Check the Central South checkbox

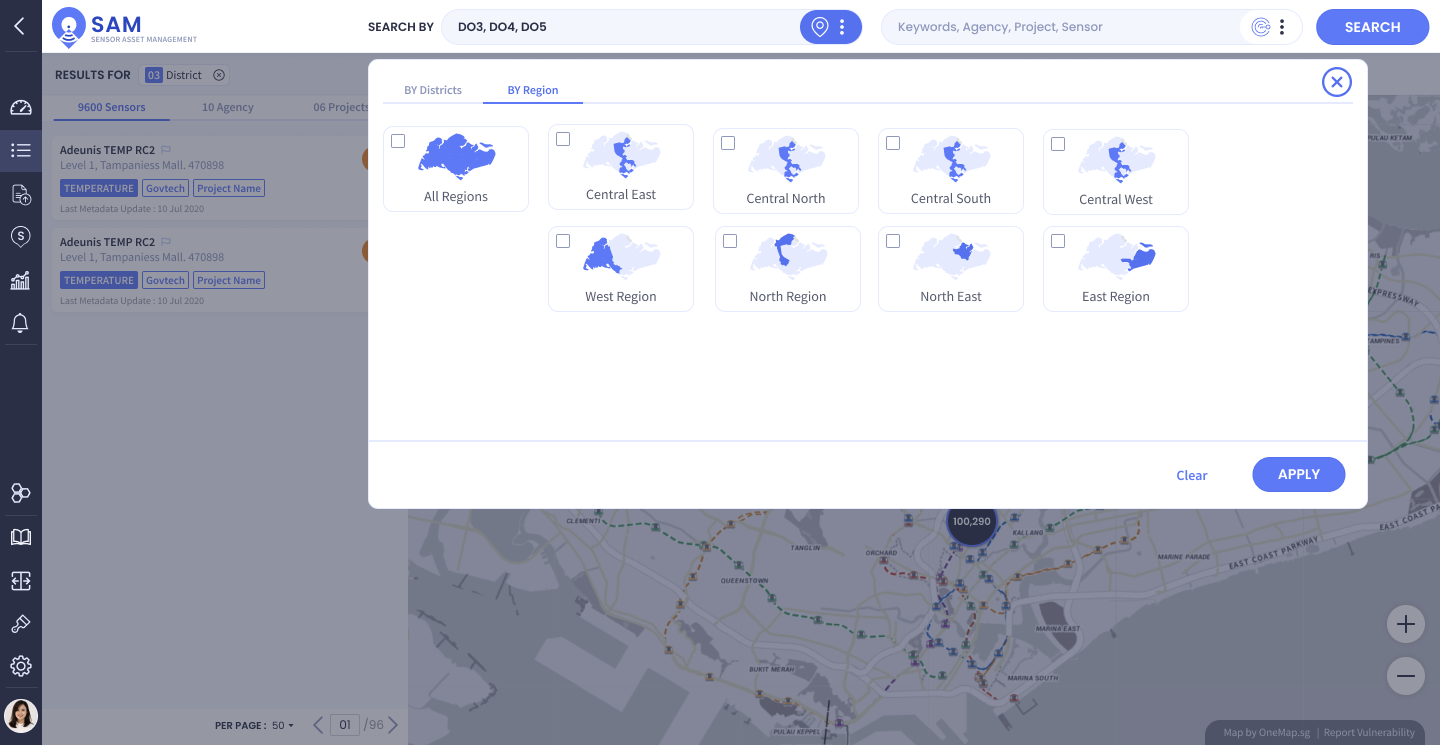pos(893,143)
